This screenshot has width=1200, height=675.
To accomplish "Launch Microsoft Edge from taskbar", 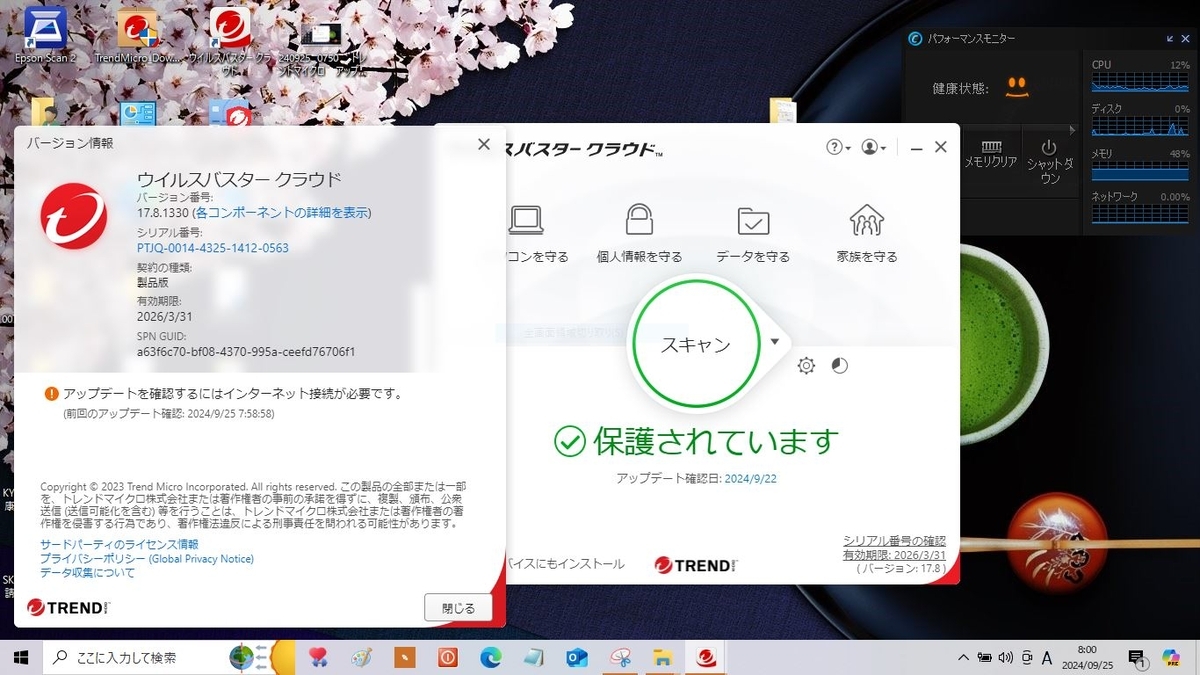I will pyautogui.click(x=490, y=657).
